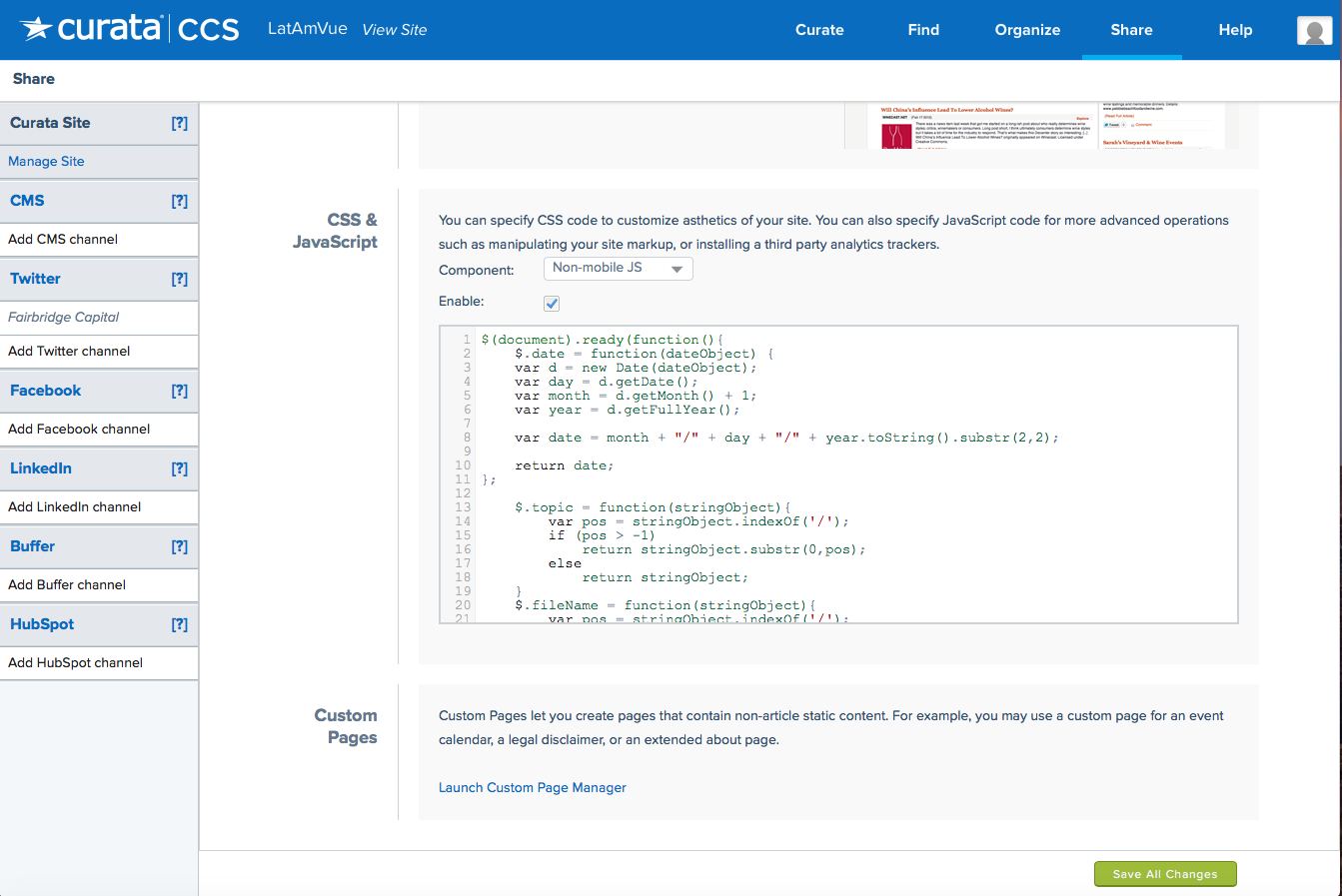Image resolution: width=1342 pixels, height=896 pixels.
Task: Open the Find menu
Action: pos(923,30)
